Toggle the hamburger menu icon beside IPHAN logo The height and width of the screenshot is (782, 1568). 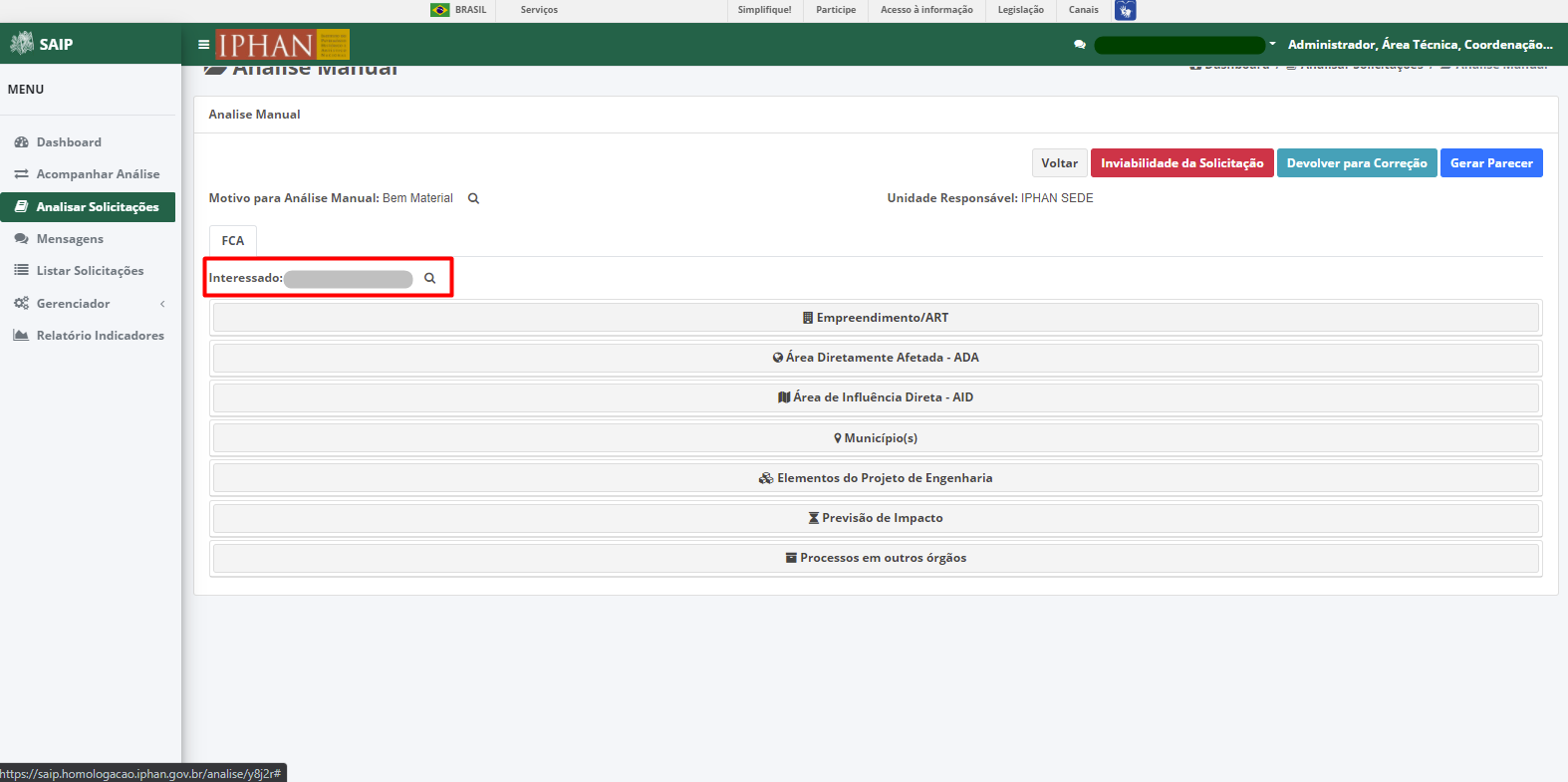(x=203, y=45)
